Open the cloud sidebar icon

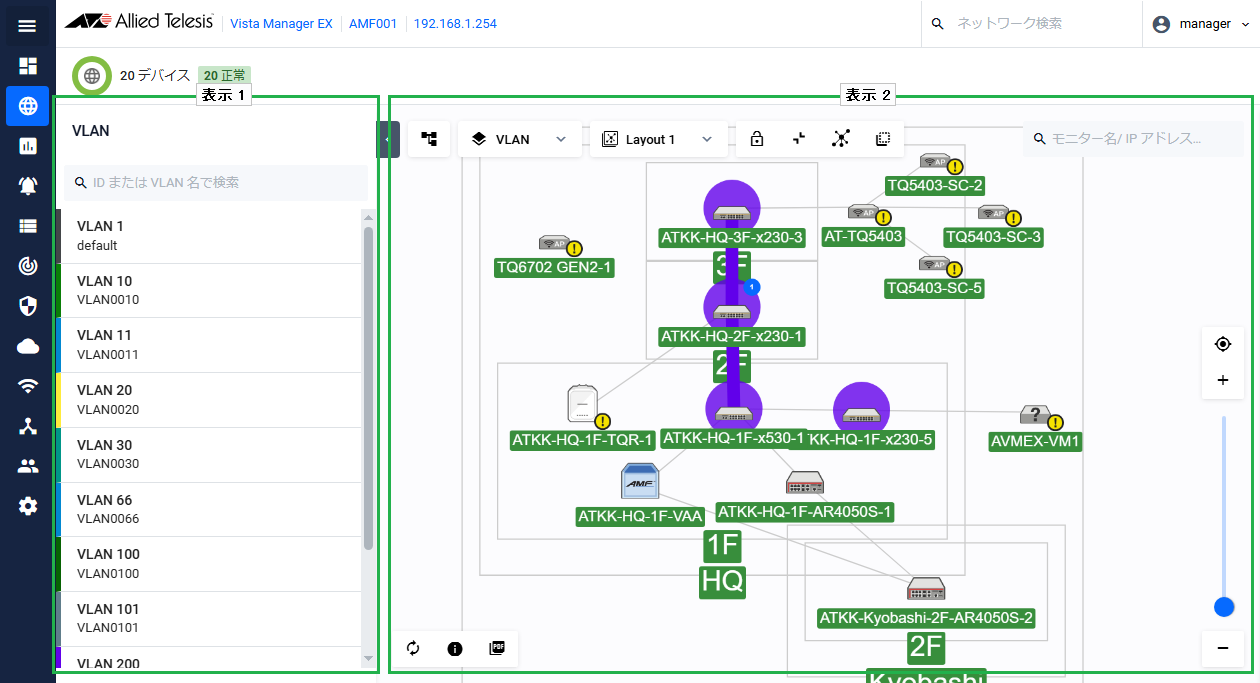tap(27, 346)
